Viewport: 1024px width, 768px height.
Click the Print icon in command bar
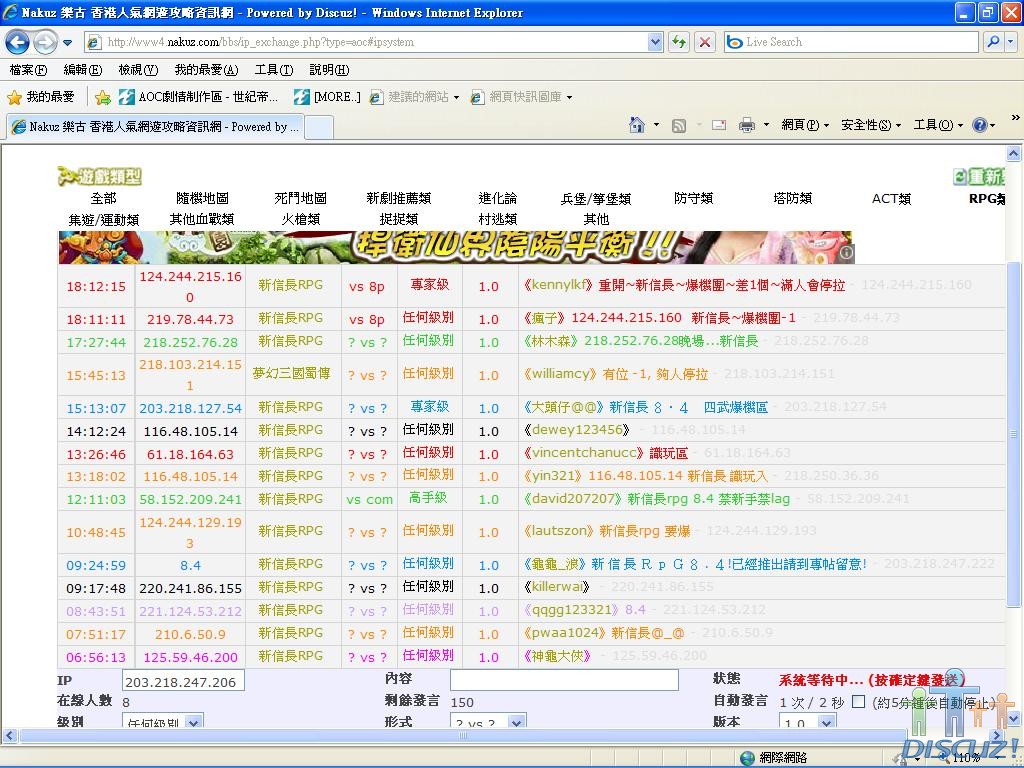tap(746, 125)
